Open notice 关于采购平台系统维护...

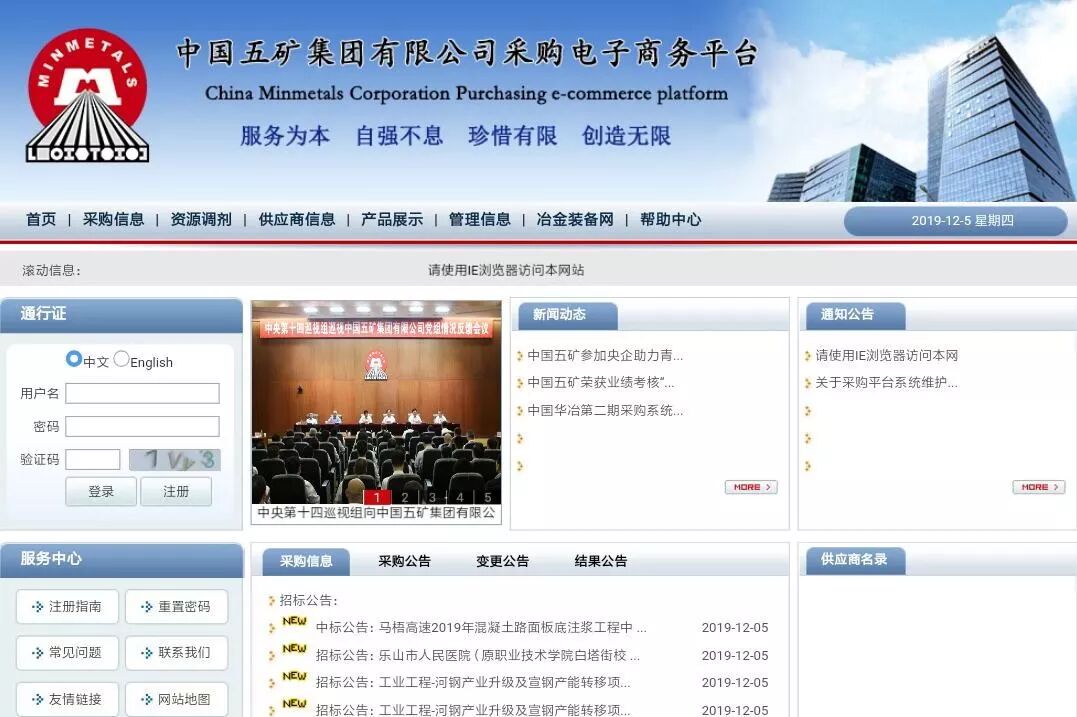[x=886, y=383]
